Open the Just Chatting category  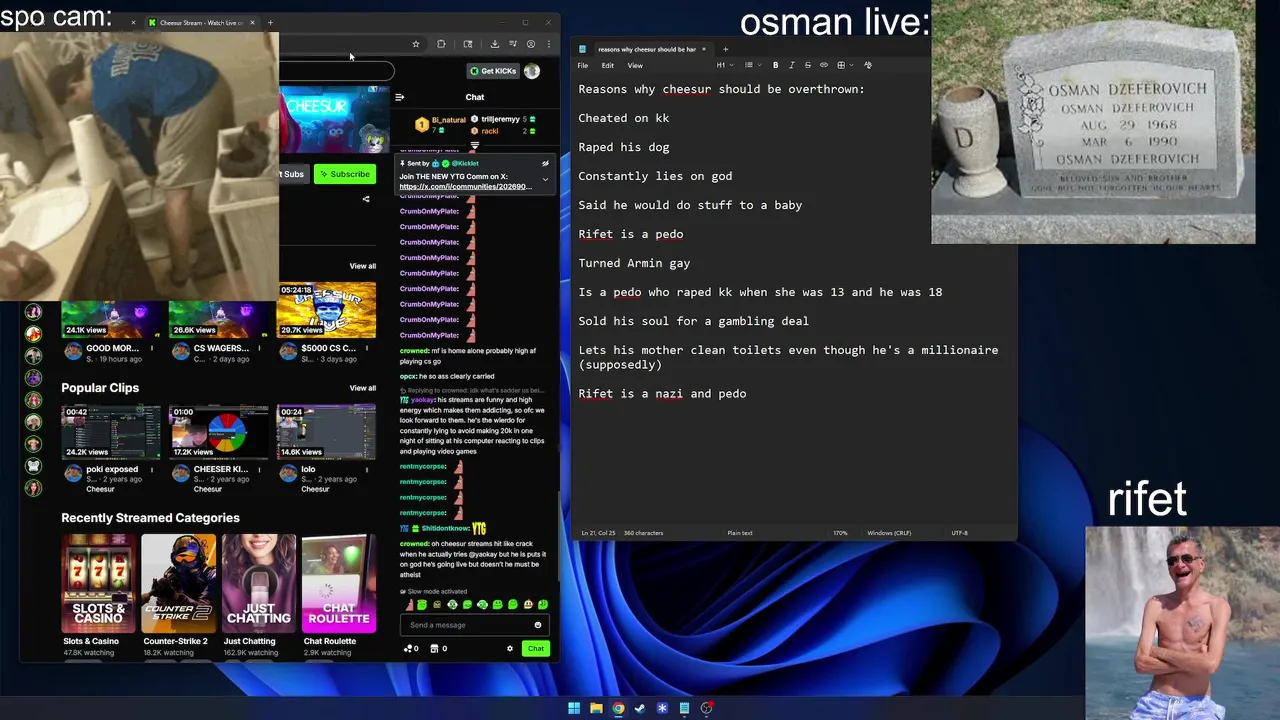pyautogui.click(x=258, y=584)
